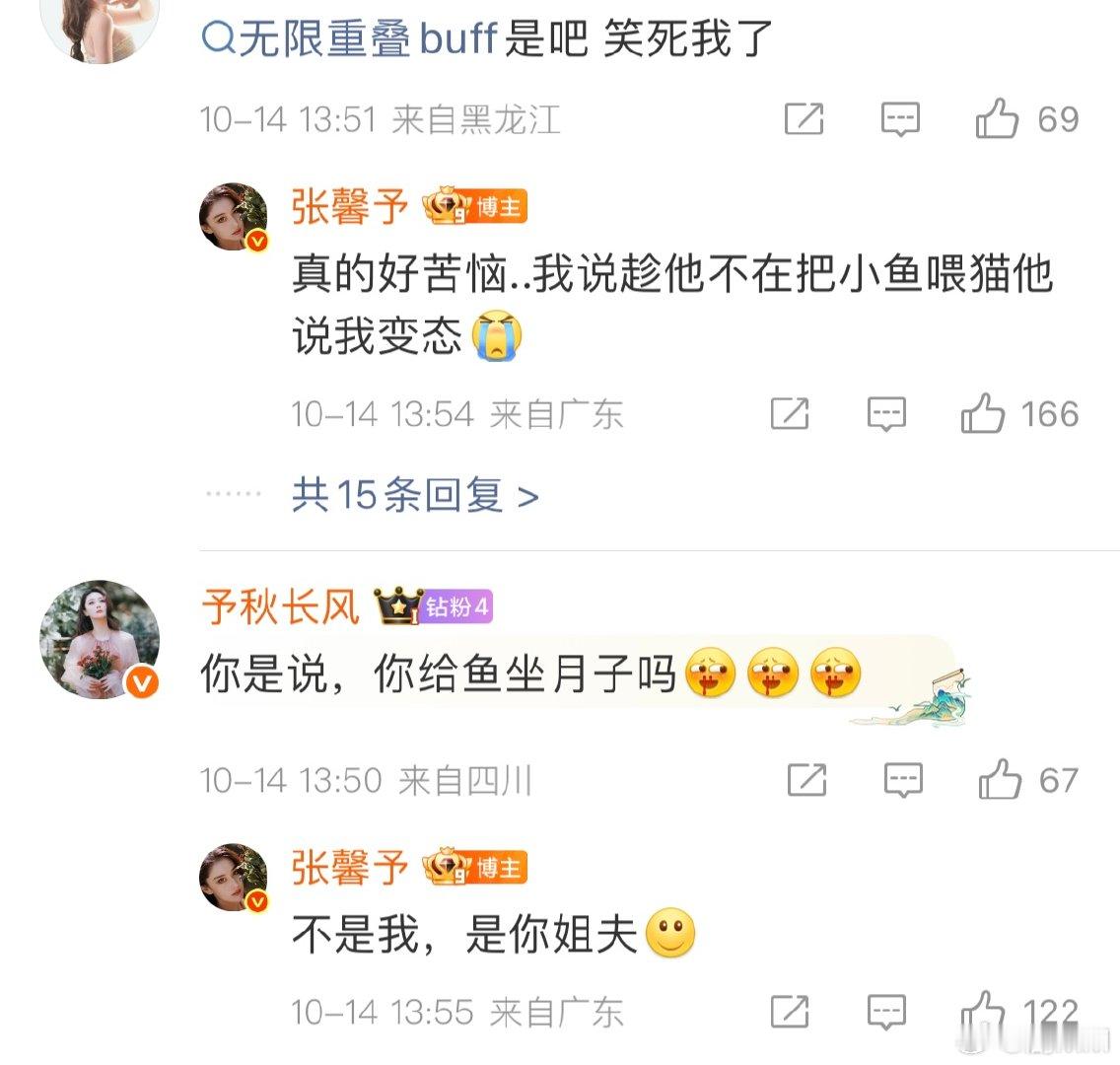1120x1065 pixels.
Task: Share 予秋长风's 四川 comment
Action: (x=807, y=779)
